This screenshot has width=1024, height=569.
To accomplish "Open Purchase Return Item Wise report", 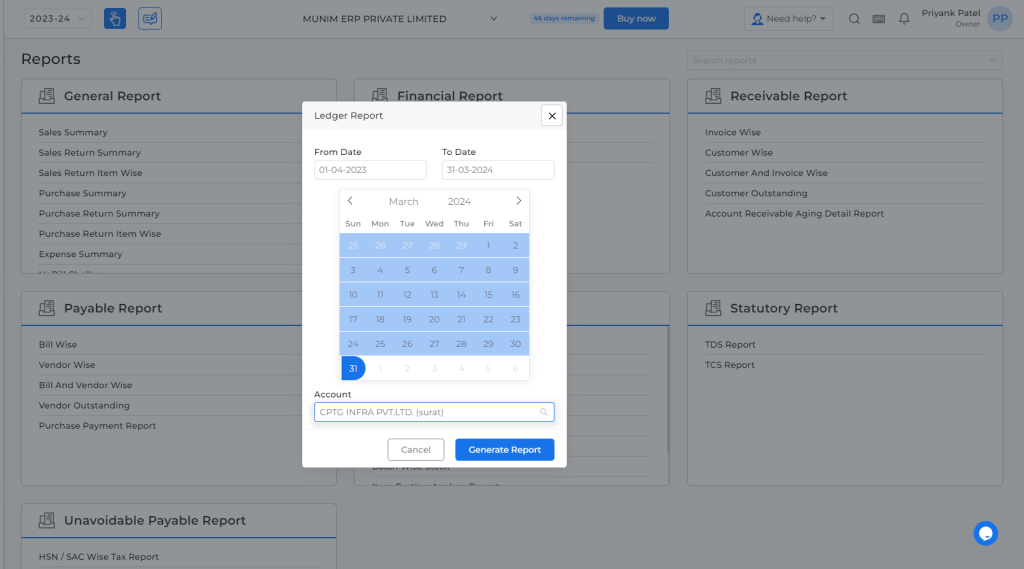I will [99, 233].
